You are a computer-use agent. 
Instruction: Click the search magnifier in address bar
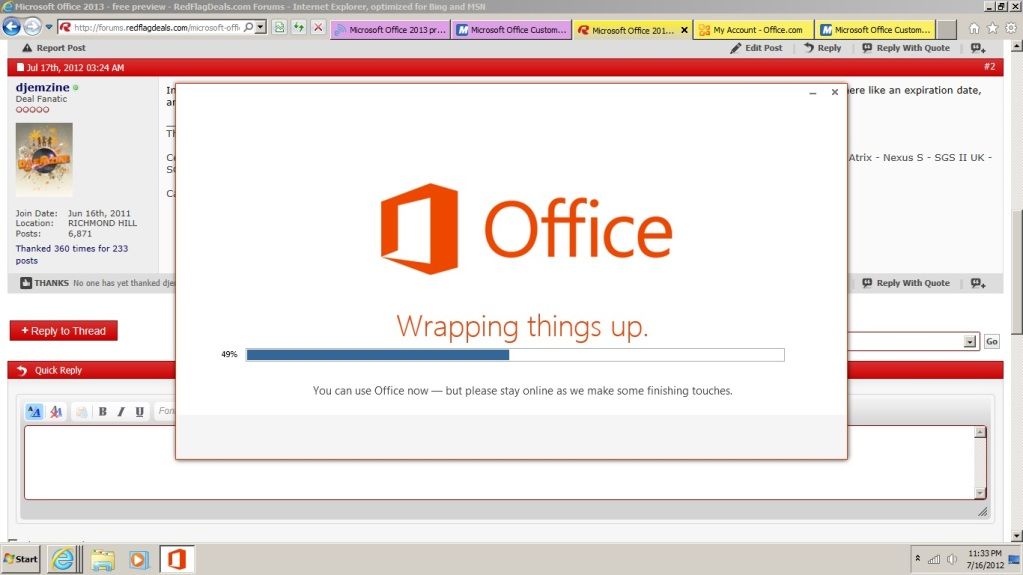point(248,27)
